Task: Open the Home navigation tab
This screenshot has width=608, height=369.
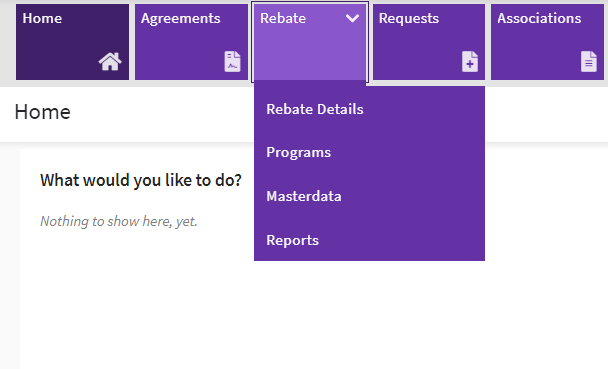Action: 73,42
